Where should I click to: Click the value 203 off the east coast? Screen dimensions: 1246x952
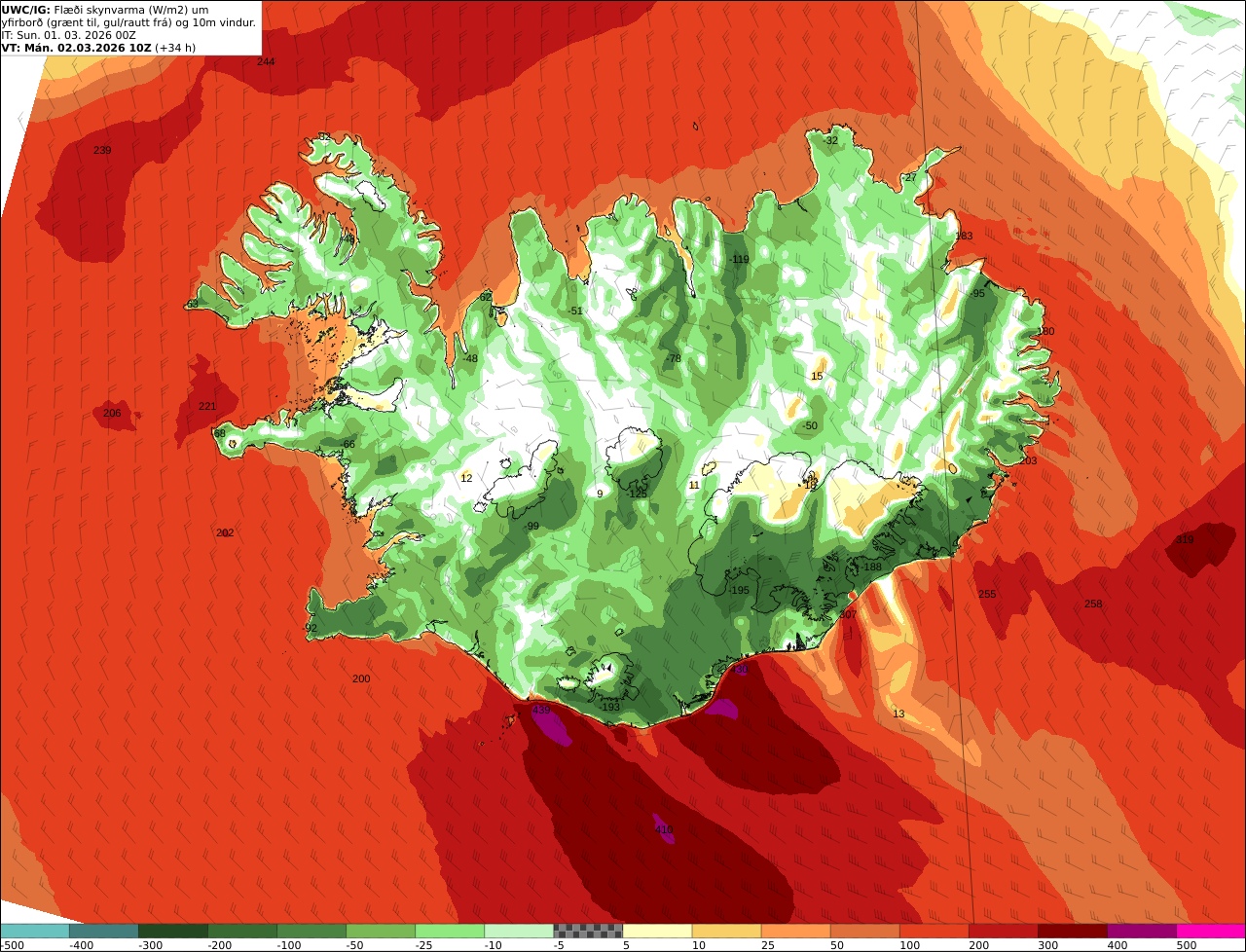coord(1028,460)
